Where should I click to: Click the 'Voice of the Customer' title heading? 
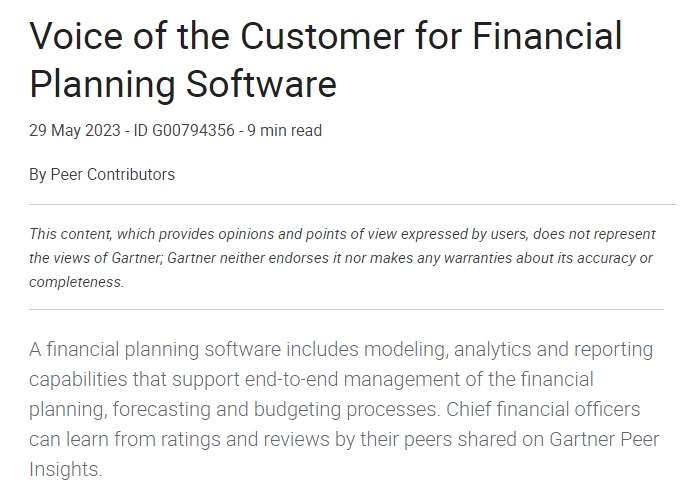point(326,36)
